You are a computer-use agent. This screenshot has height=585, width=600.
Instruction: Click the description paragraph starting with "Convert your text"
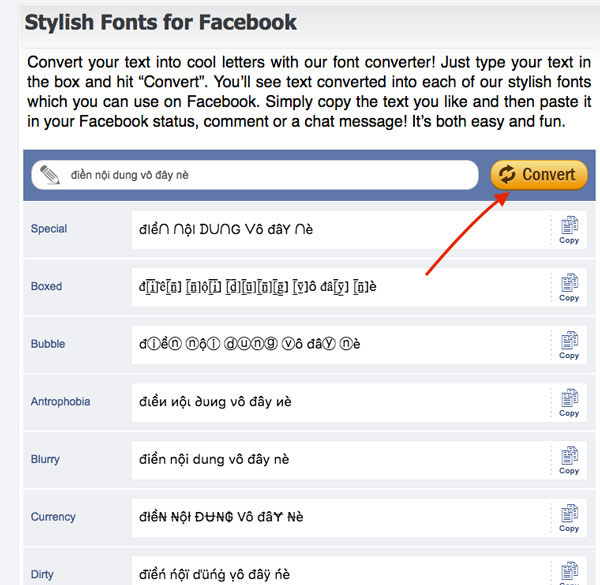pyautogui.click(x=309, y=92)
